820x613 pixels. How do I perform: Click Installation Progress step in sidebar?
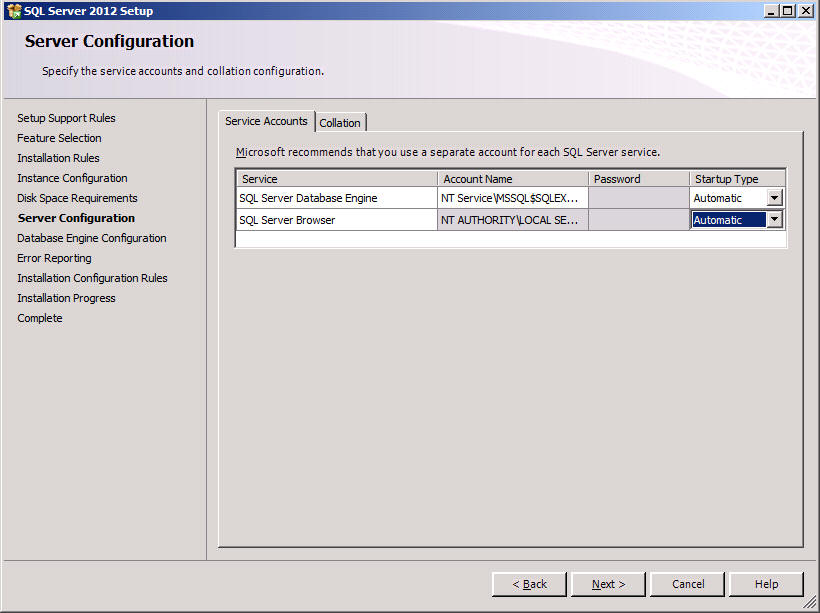[66, 298]
